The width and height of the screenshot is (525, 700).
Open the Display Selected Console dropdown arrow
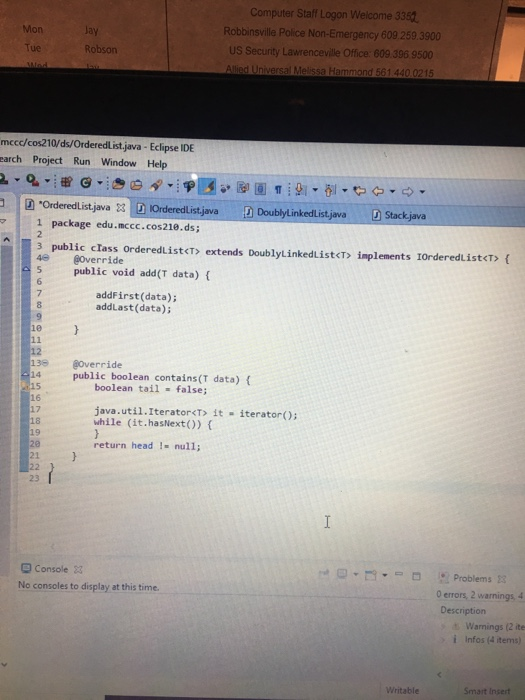click(x=355, y=574)
